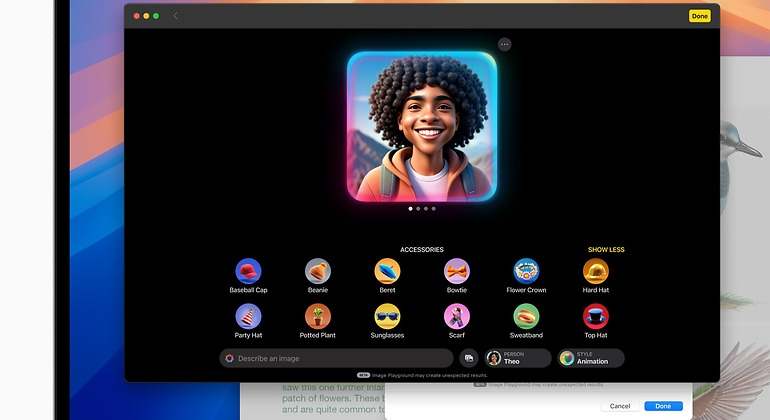770x420 pixels.
Task: Focus the Describe an image field
Action: [336, 358]
